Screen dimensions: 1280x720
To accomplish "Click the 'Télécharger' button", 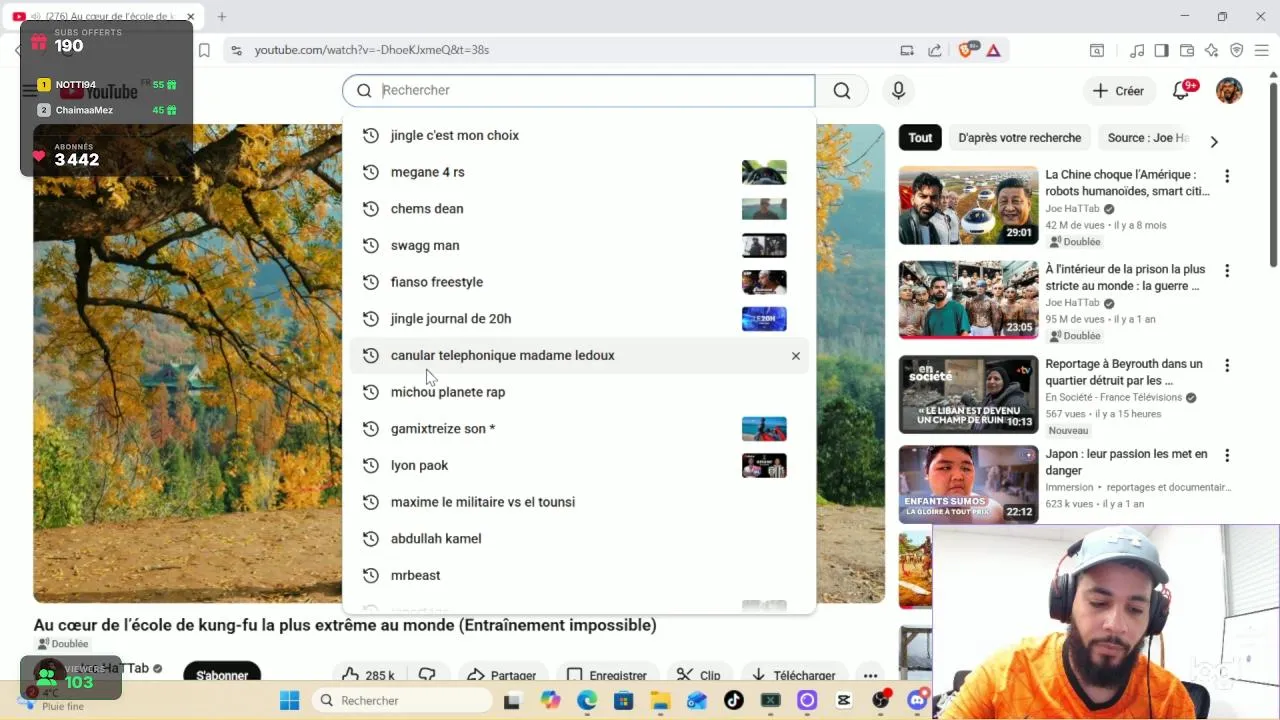I will [x=794, y=675].
